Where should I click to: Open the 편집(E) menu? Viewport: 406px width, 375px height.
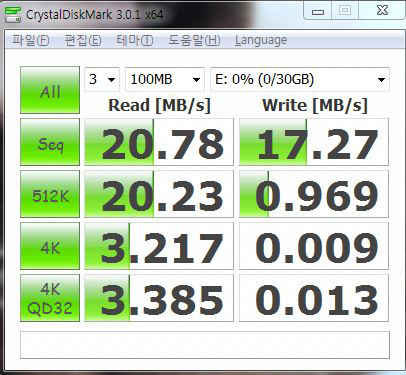pos(83,40)
